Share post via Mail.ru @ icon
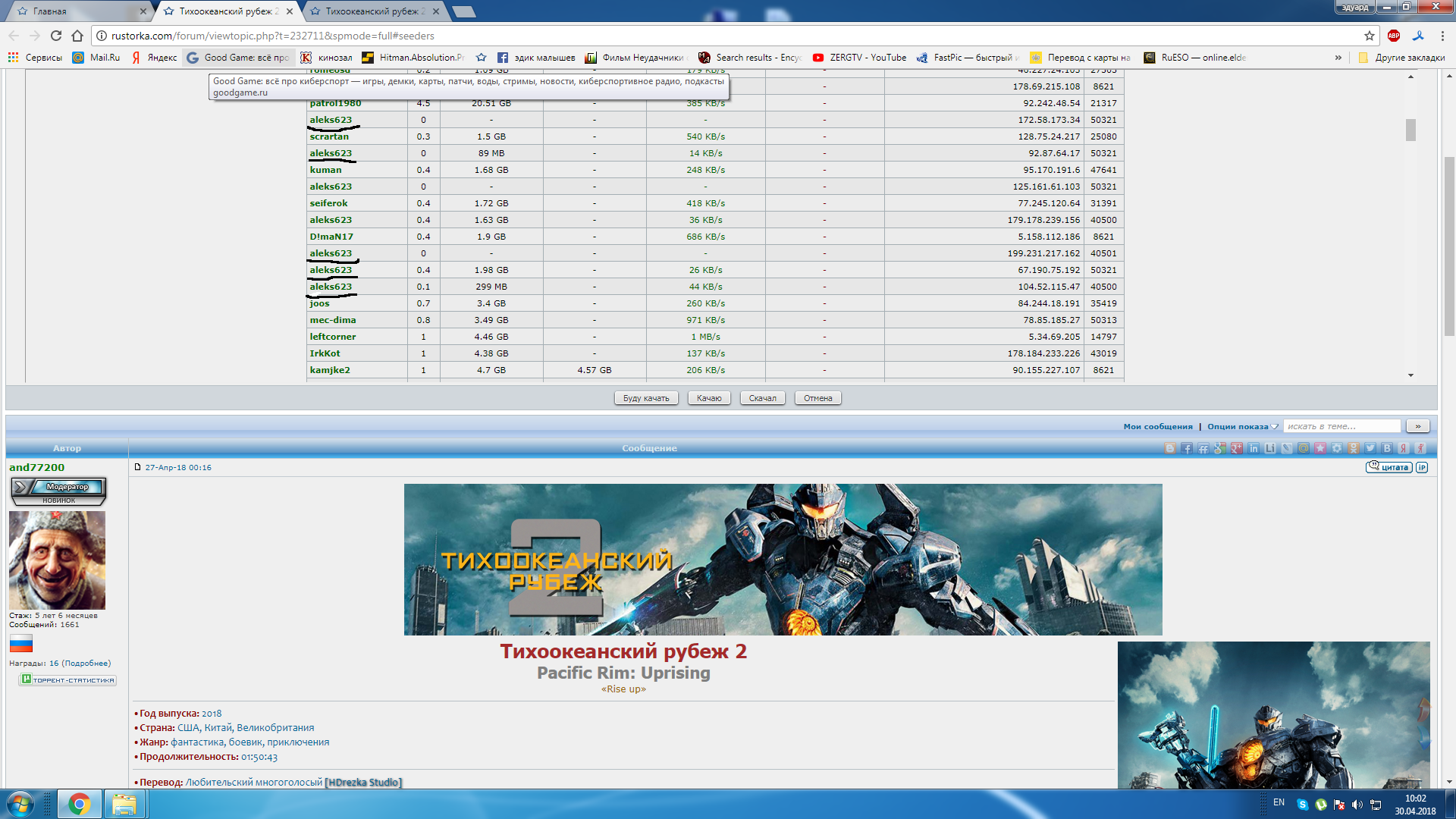 [x=1304, y=448]
